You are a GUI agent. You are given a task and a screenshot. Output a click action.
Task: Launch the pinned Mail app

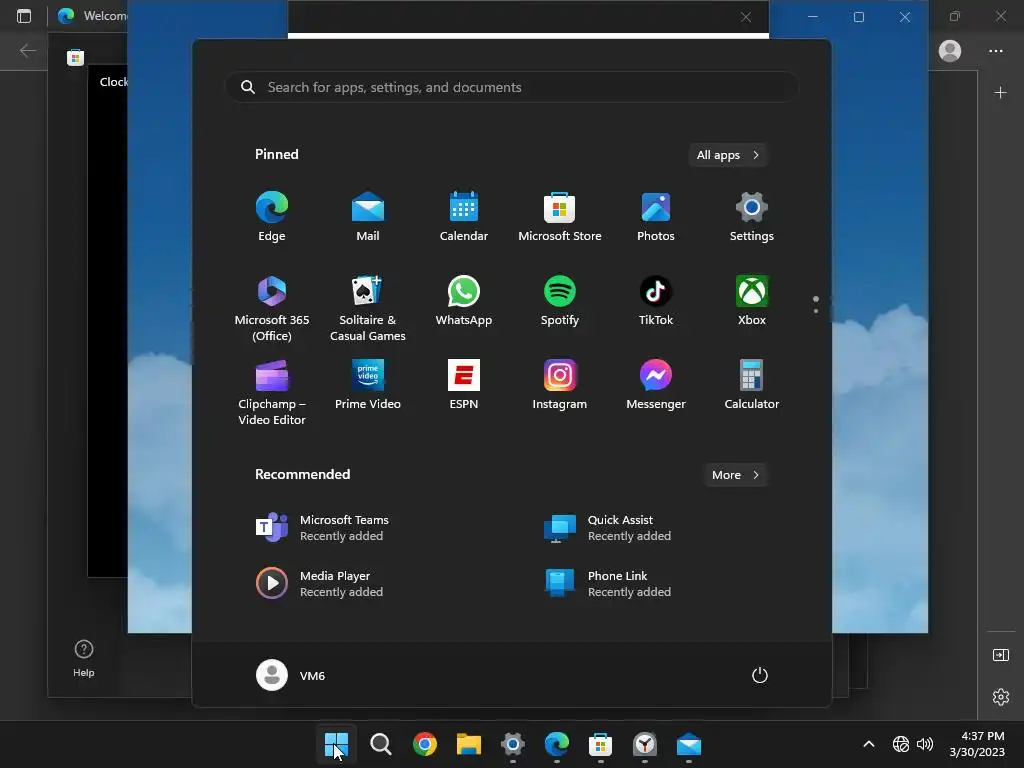(368, 217)
